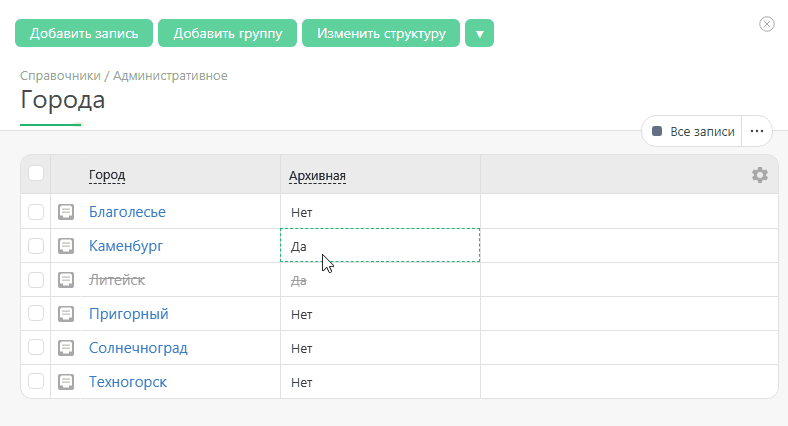Select Архивная cell Нет for Техногорск
The image size is (788, 426).
pyautogui.click(x=380, y=382)
